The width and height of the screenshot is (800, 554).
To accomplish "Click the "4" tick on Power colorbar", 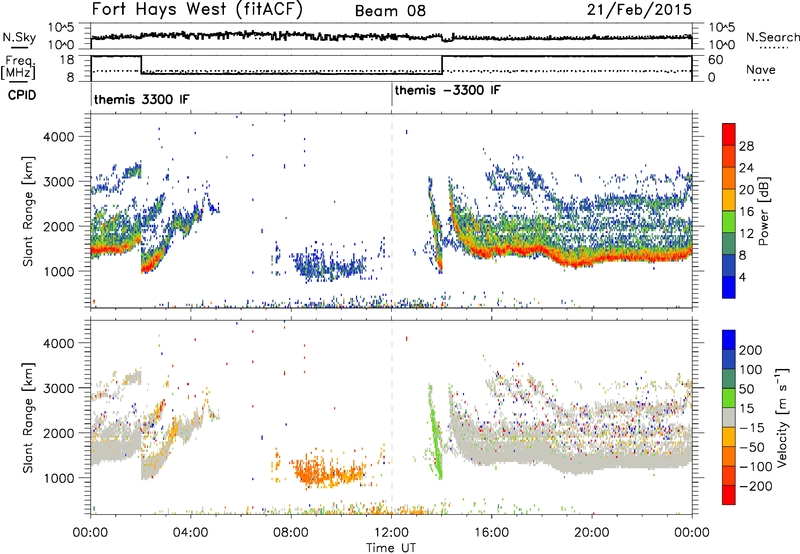I will 742,277.
